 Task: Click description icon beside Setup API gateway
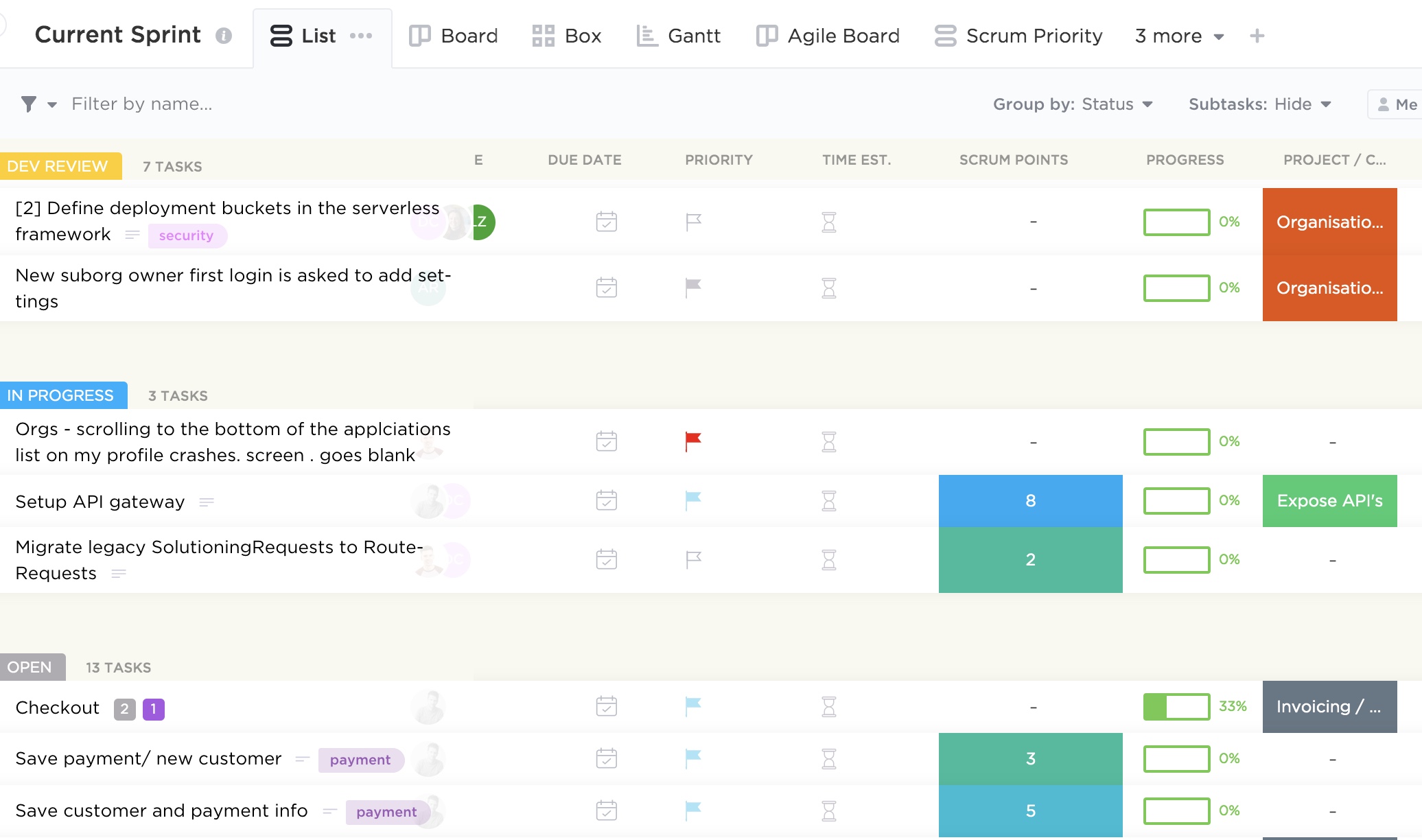[207, 502]
